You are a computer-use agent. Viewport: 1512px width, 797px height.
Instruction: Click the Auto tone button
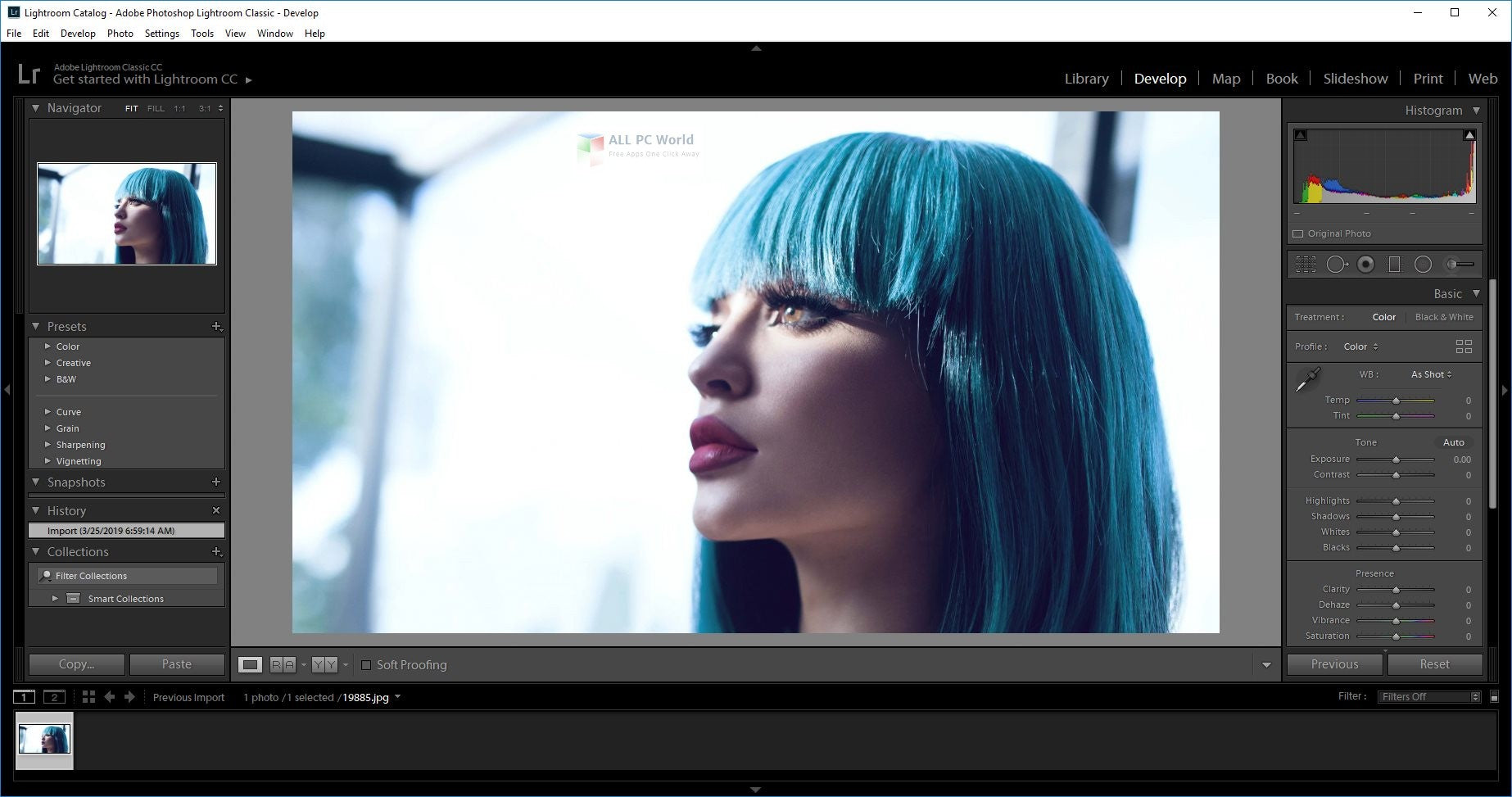coord(1453,442)
